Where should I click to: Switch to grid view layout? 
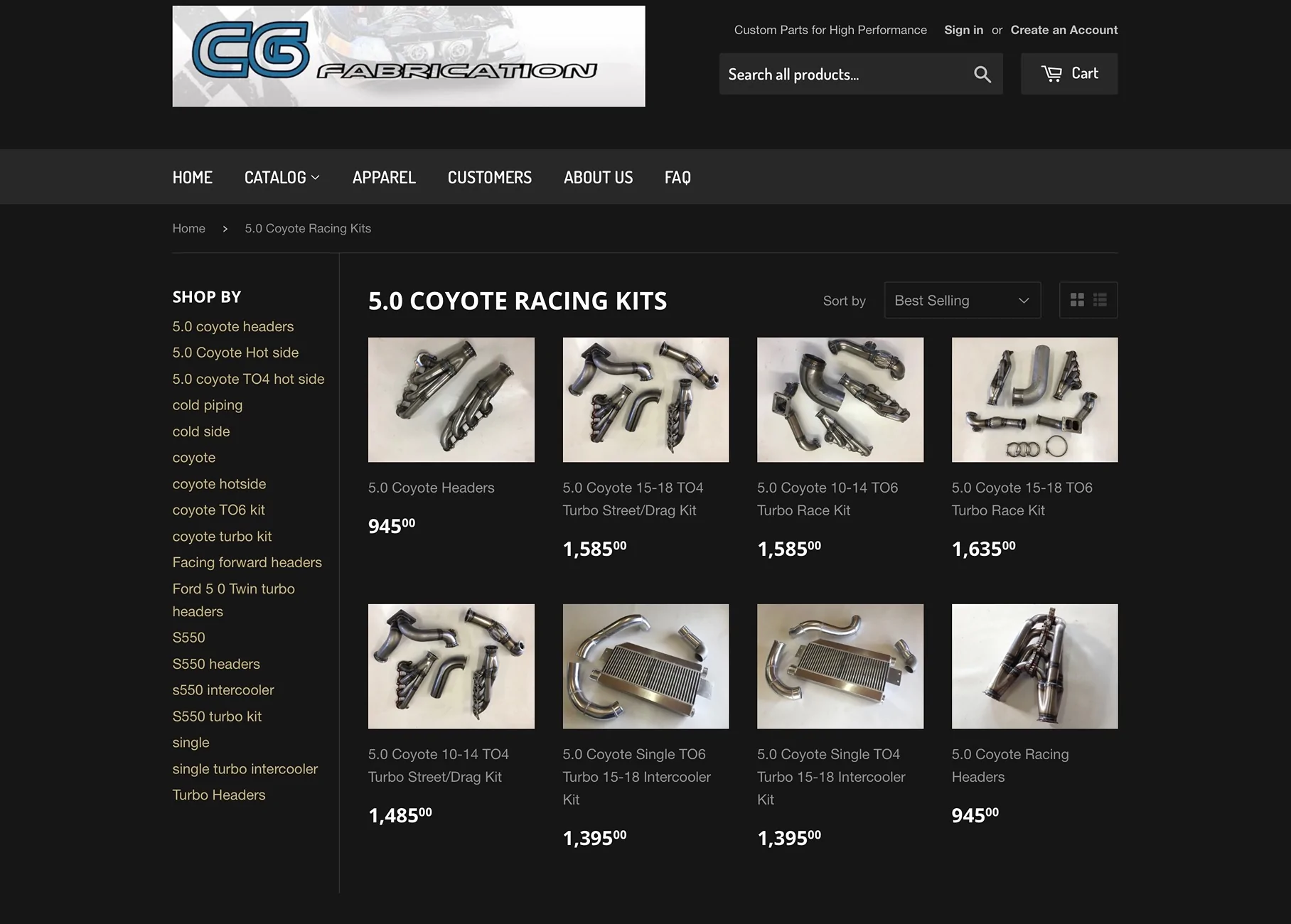(1077, 300)
